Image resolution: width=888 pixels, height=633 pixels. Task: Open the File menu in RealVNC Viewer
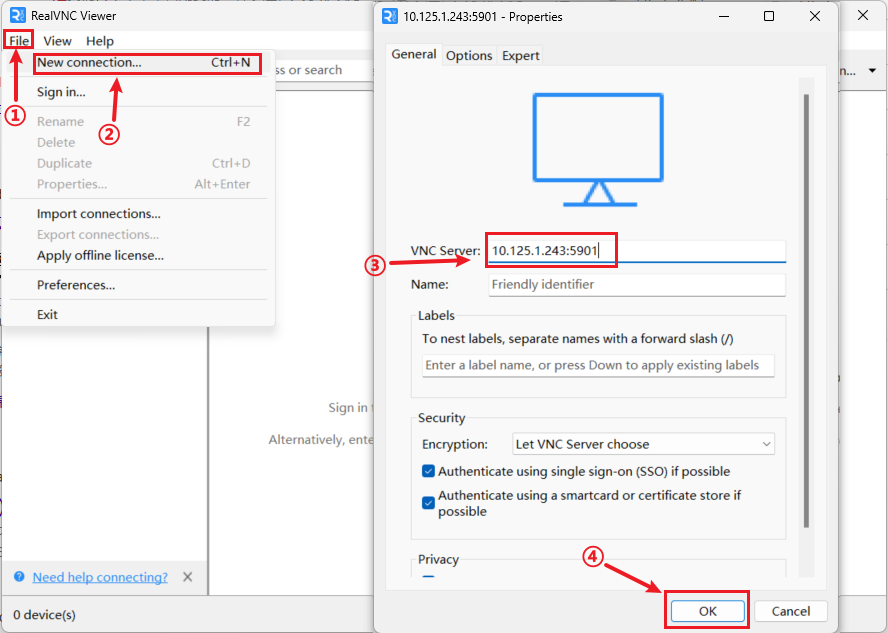[x=19, y=41]
